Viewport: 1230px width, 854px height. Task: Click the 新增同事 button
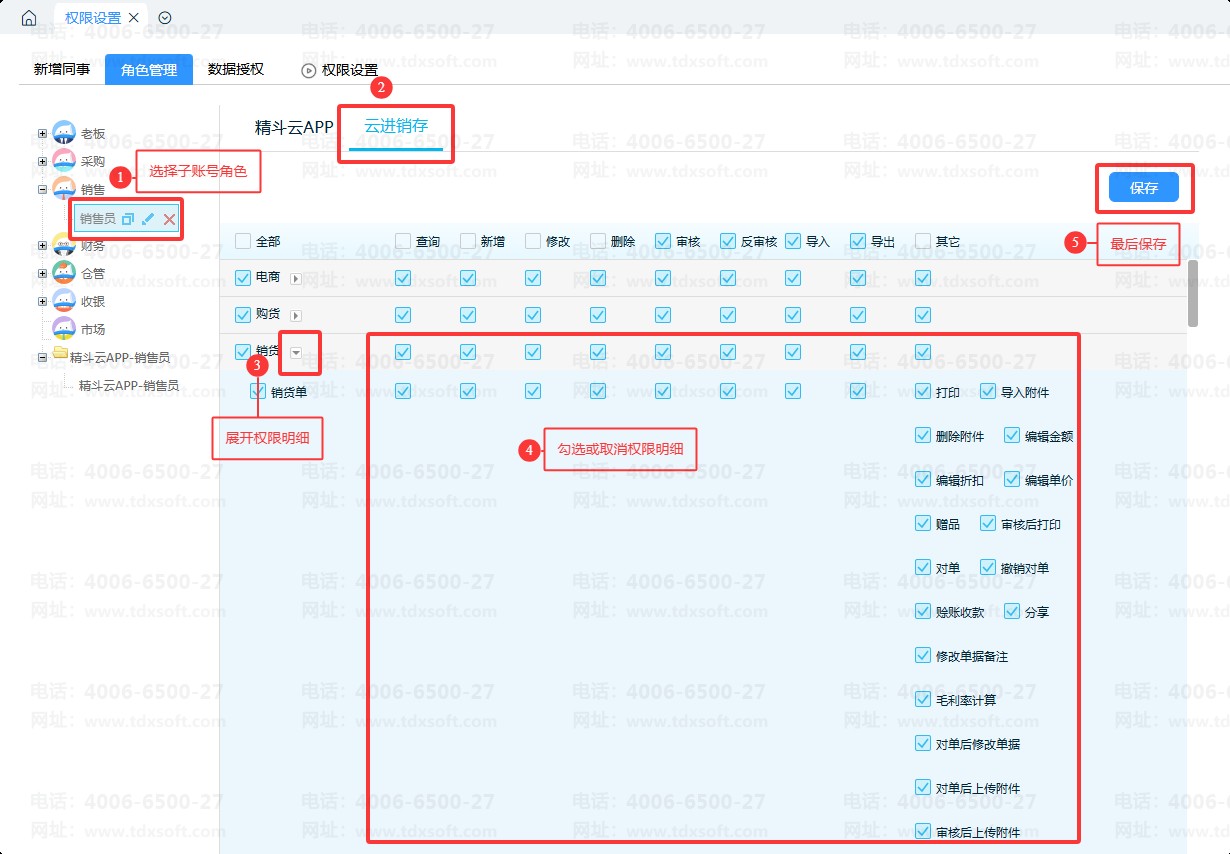pos(62,69)
